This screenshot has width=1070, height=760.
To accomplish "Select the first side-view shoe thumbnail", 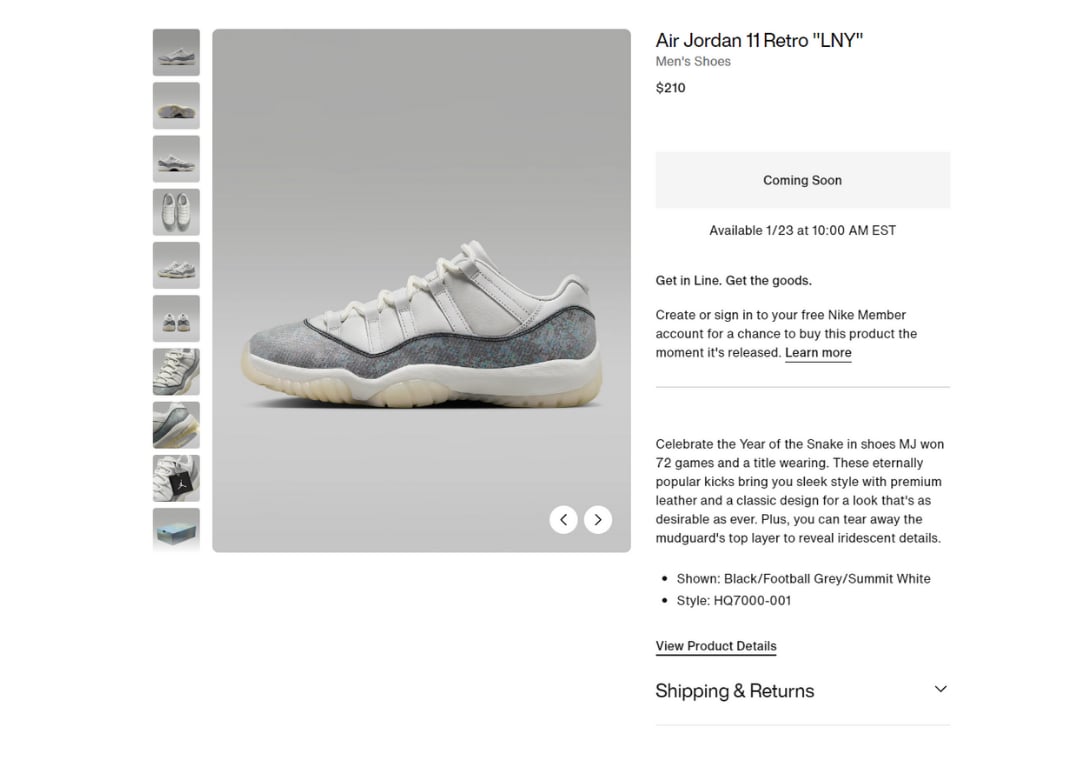I will pos(176,53).
